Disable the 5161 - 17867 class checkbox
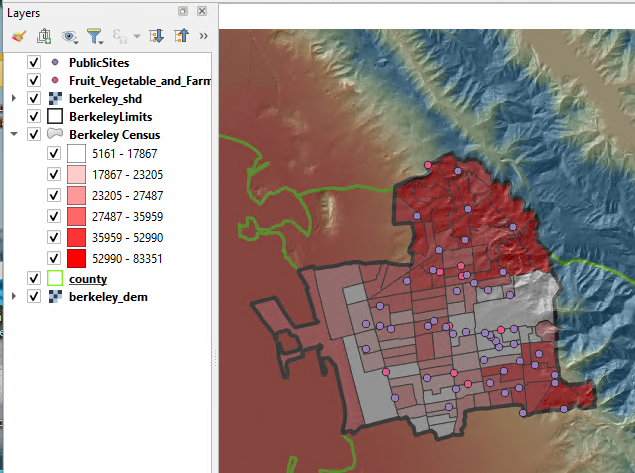This screenshot has height=473, width=635. (54, 154)
